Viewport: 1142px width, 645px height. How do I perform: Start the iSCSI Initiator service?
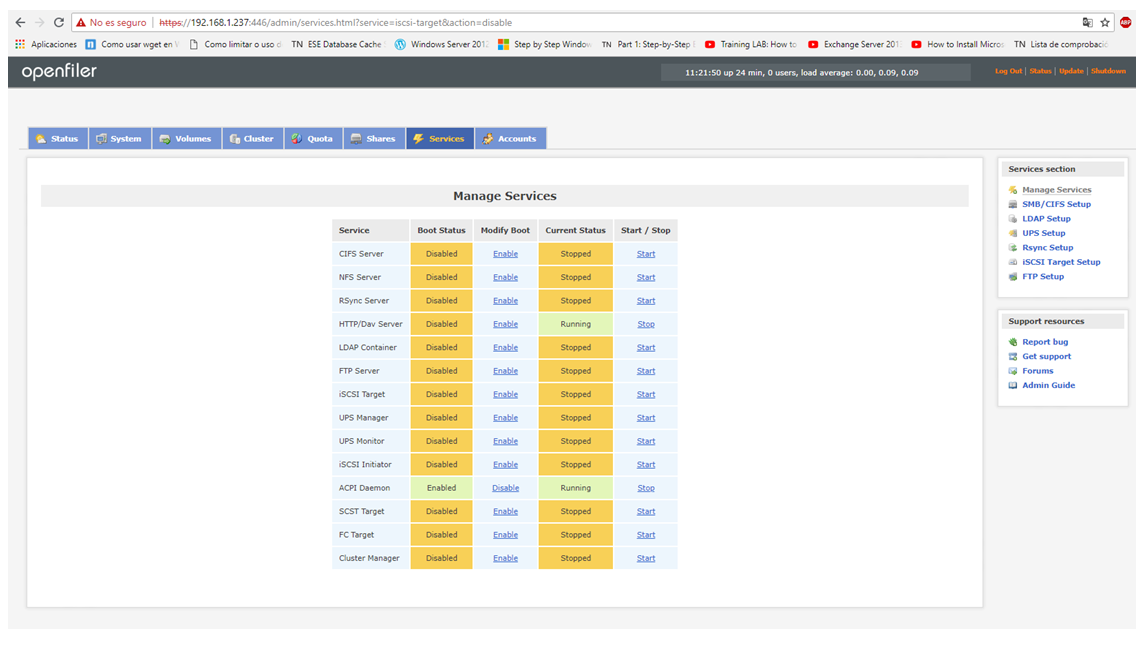(646, 464)
